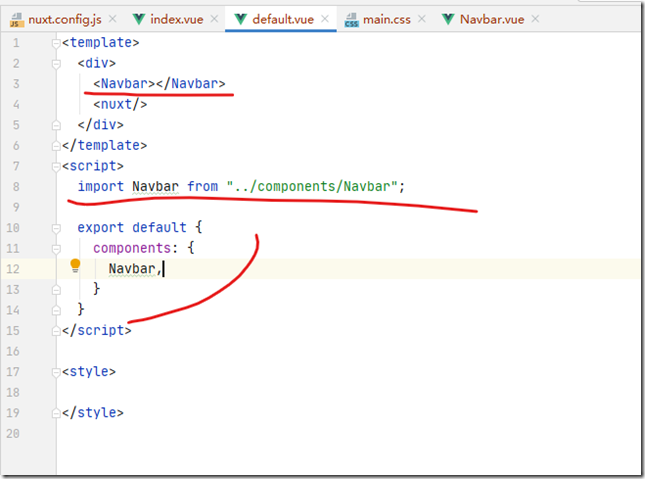
Task: Click the 'components' property on line 11
Action: click(132, 248)
